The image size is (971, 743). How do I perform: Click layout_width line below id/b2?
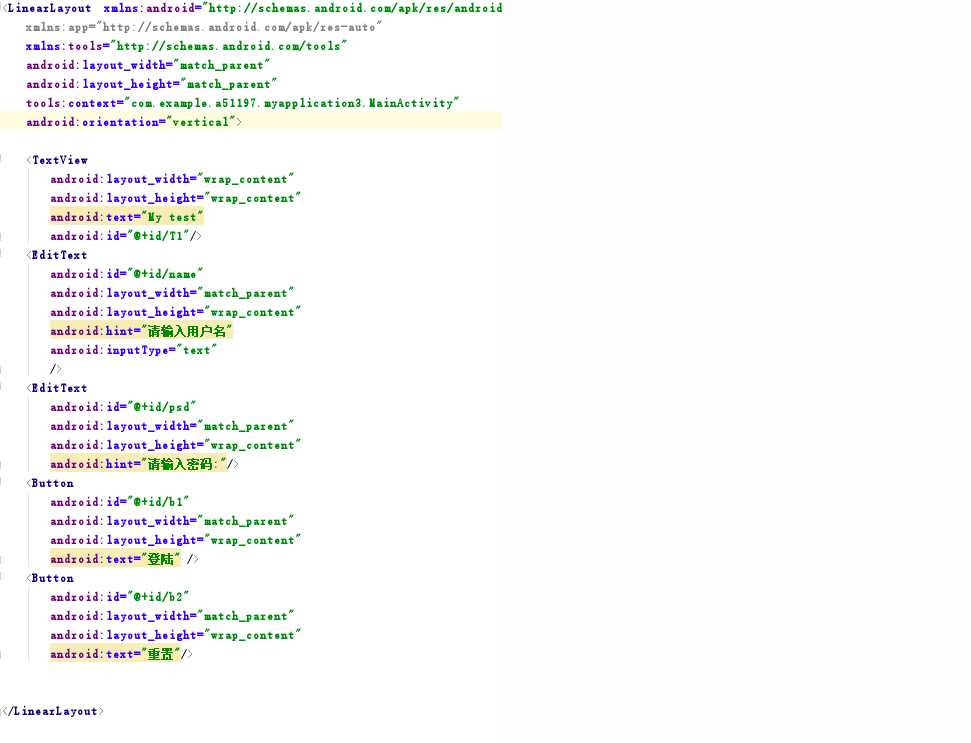click(172, 617)
